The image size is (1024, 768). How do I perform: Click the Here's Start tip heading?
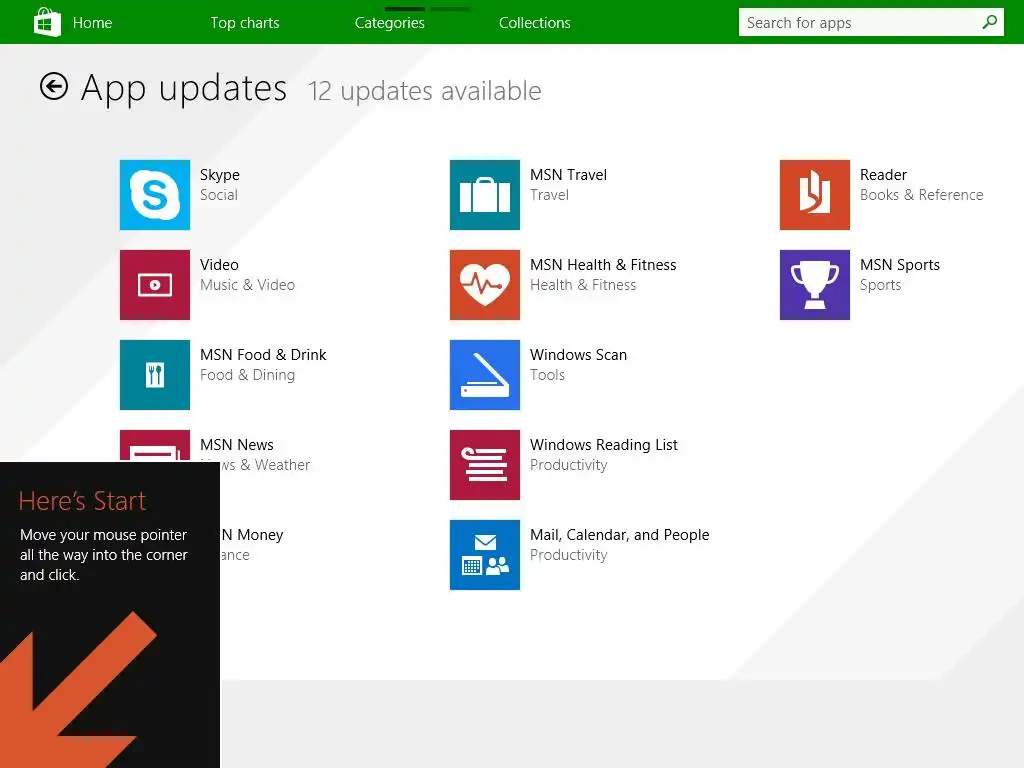click(82, 502)
